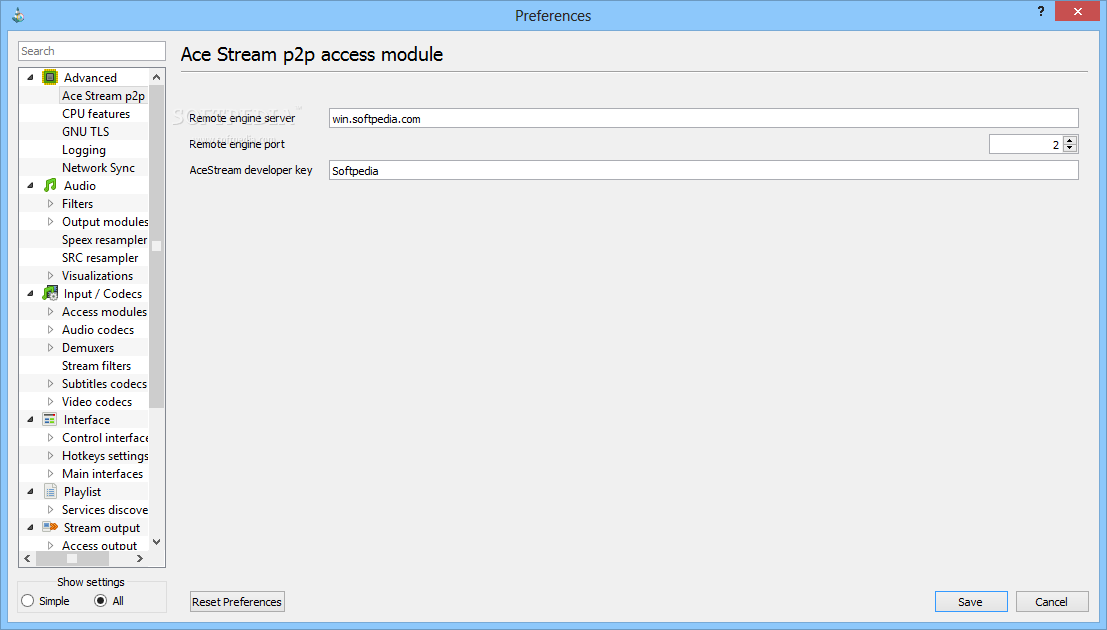Expand the Subtitles codecs node
This screenshot has height=630, width=1107.
(50, 384)
